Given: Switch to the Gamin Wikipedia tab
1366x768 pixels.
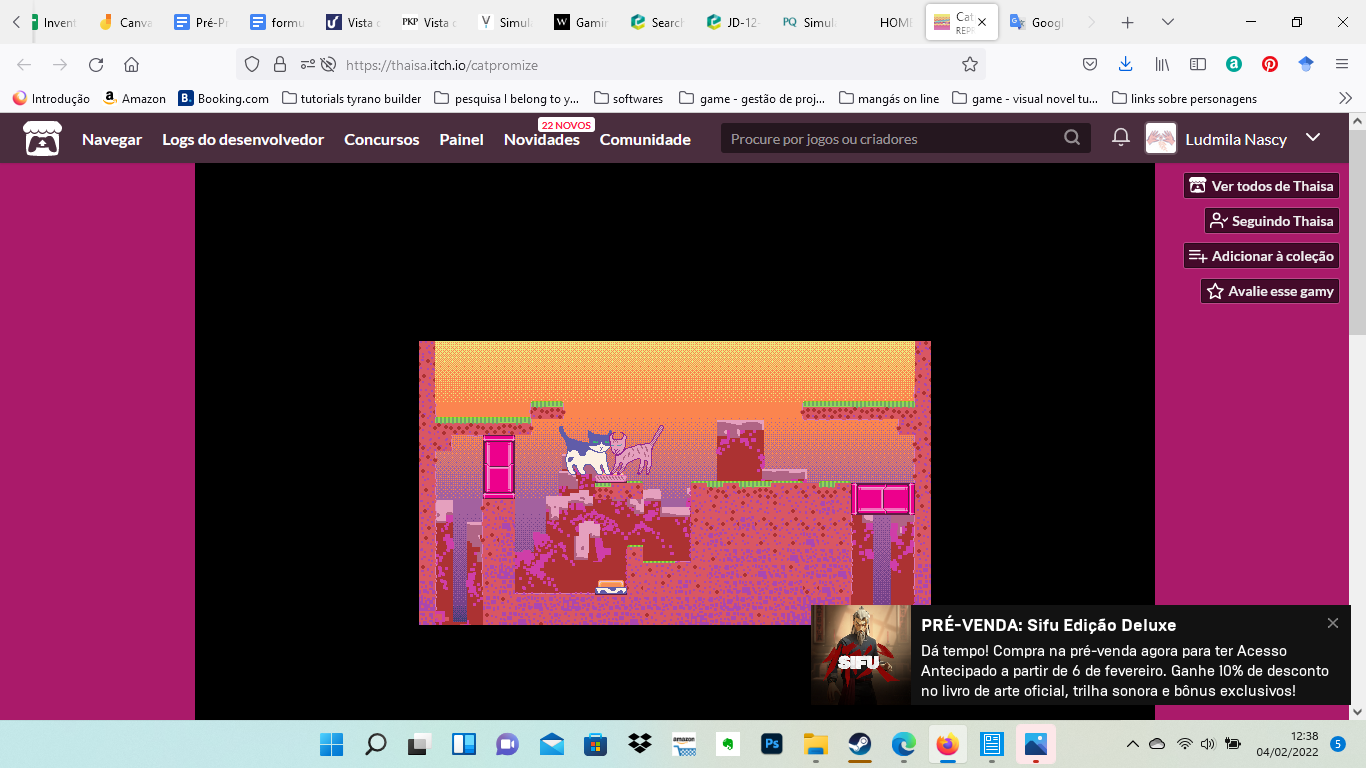Looking at the screenshot, I should (x=582, y=22).
